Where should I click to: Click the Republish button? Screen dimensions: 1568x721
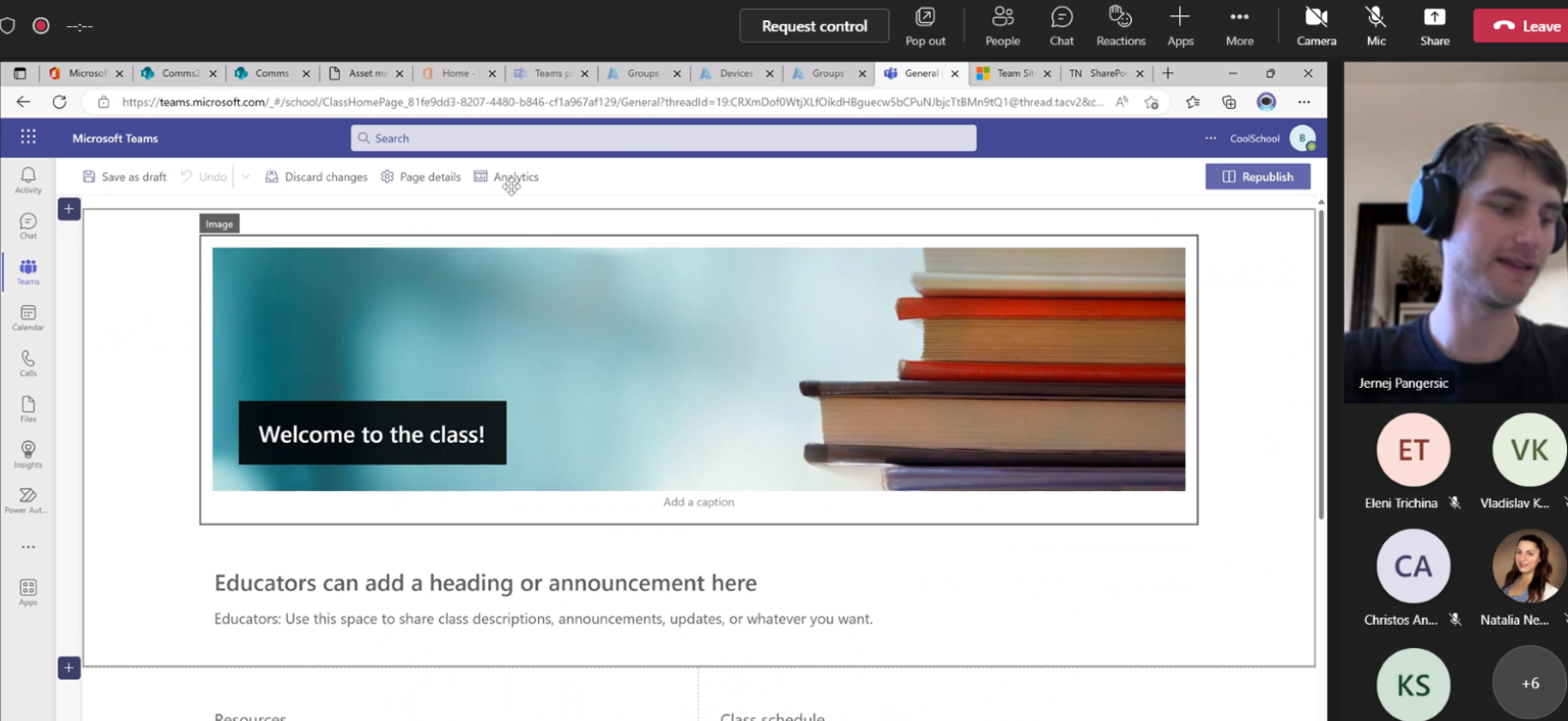pos(1257,177)
